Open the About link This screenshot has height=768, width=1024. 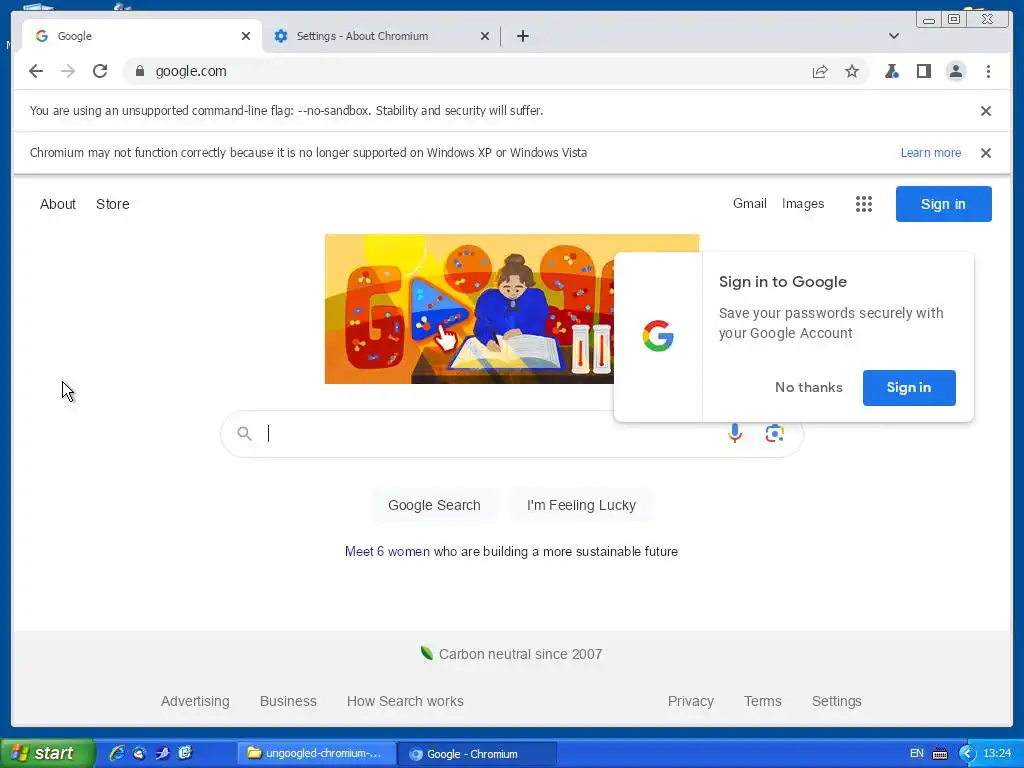coord(57,204)
